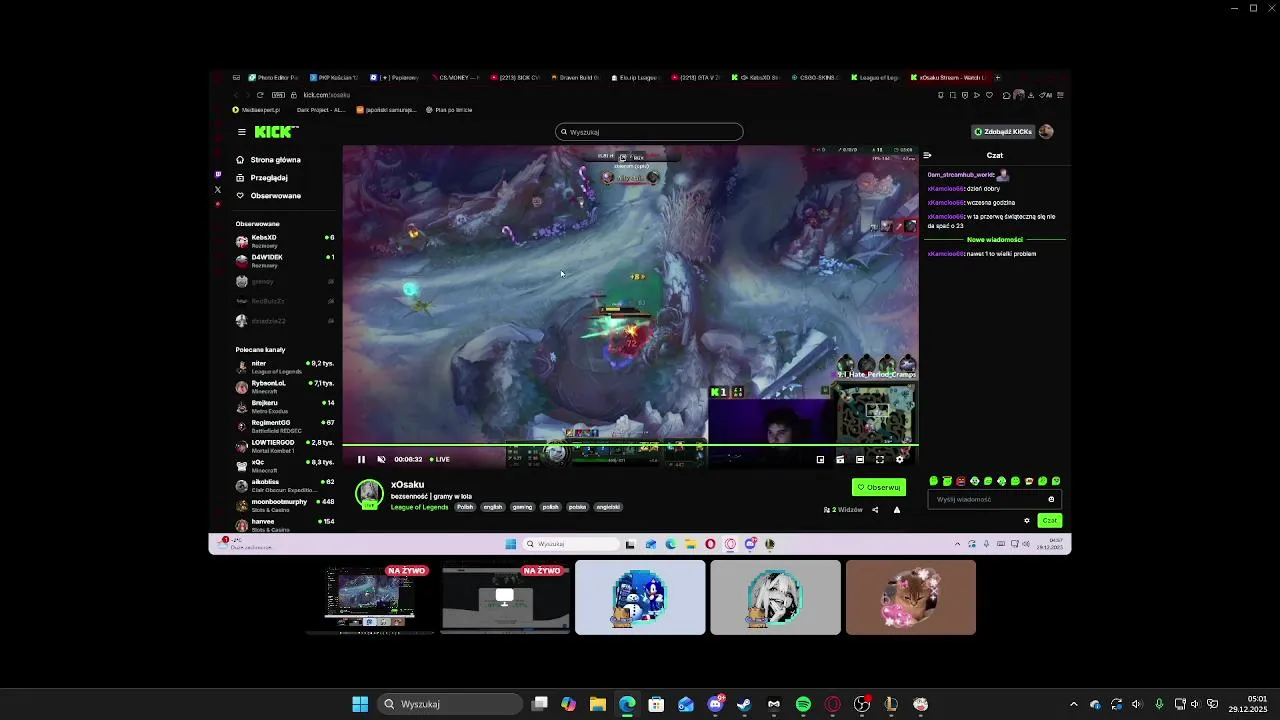This screenshot has height=720, width=1280.
Task: Open Spotify from the taskbar
Action: click(803, 704)
